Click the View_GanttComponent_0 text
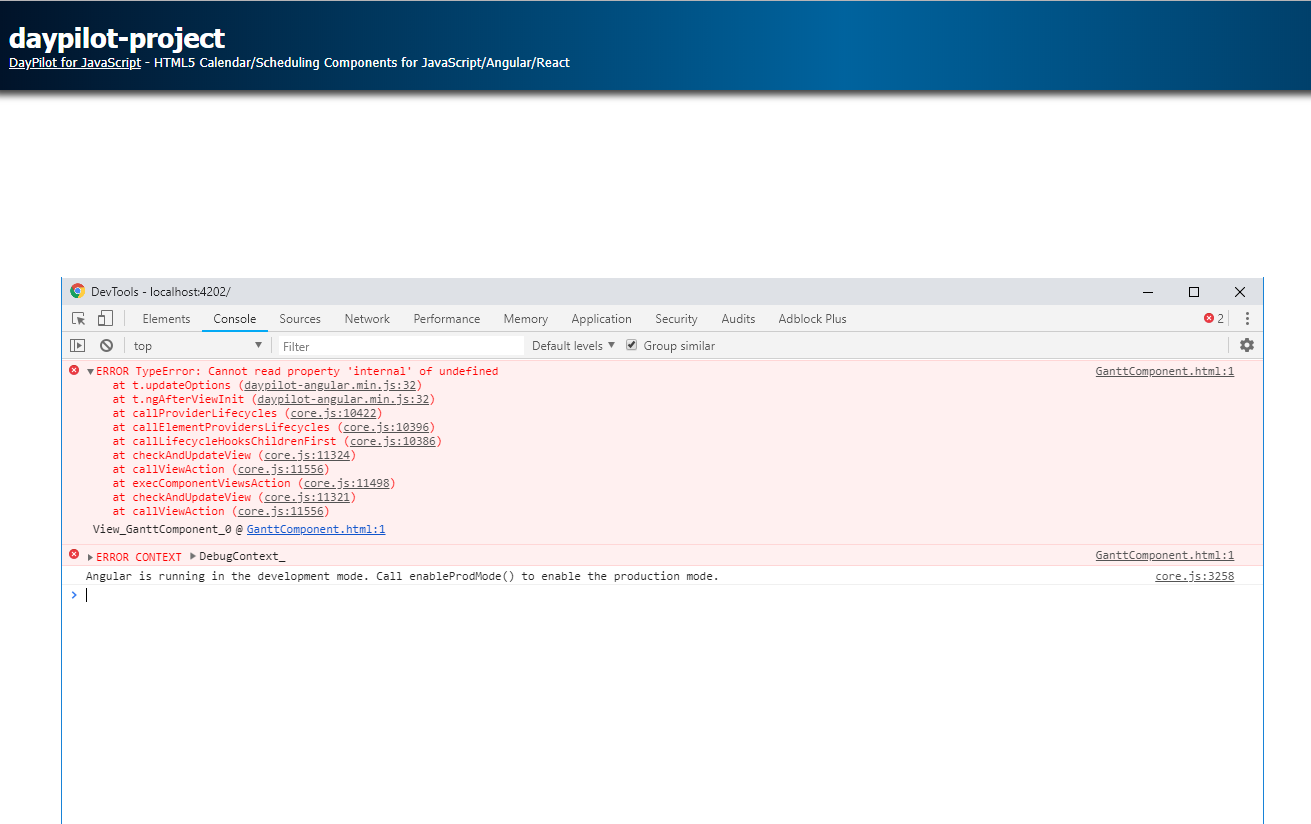 [162, 529]
